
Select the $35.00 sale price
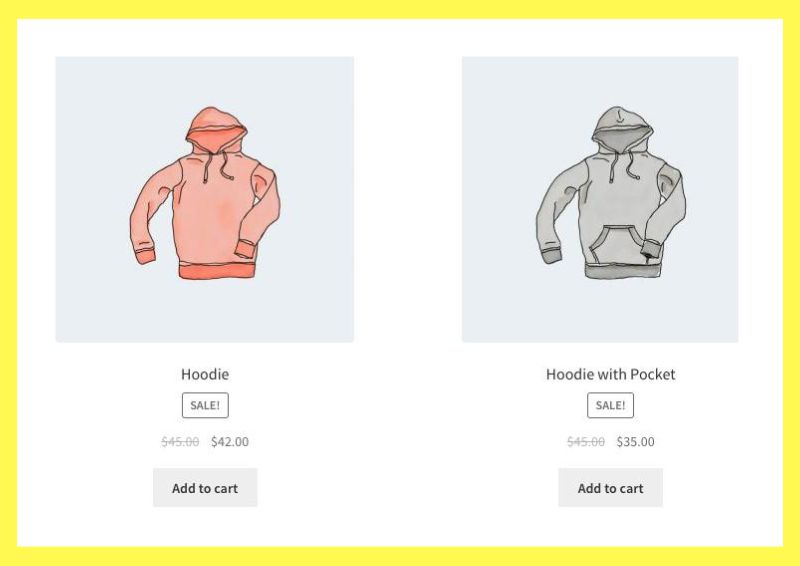coord(636,441)
